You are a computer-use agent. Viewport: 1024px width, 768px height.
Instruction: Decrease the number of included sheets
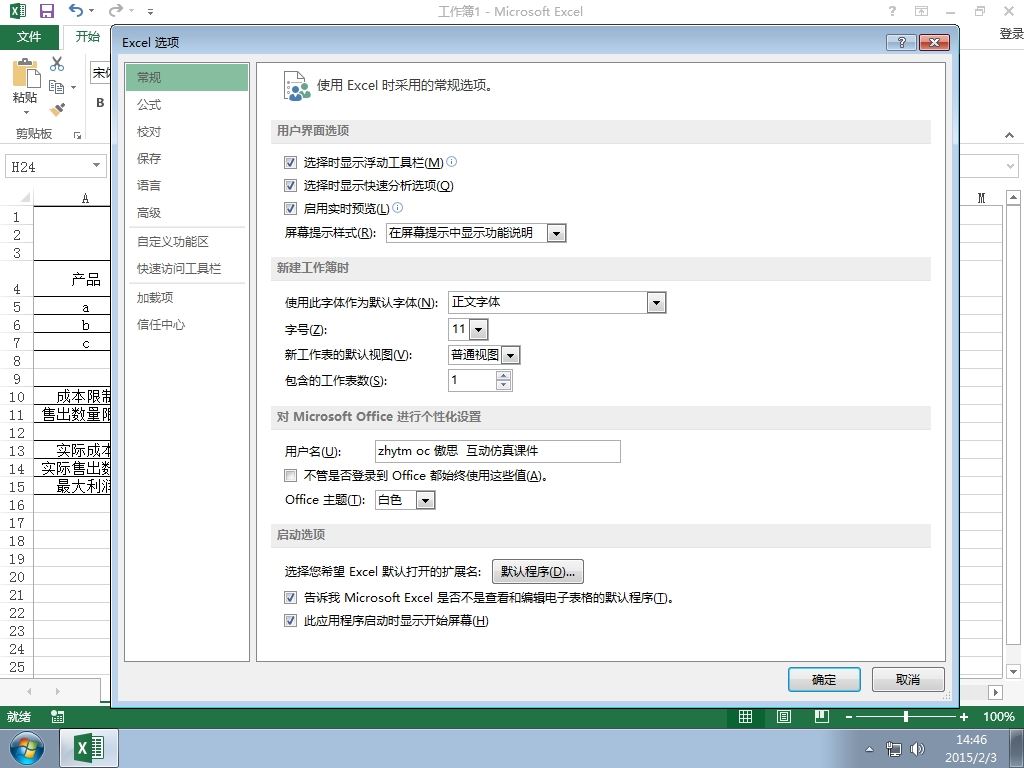click(503, 385)
